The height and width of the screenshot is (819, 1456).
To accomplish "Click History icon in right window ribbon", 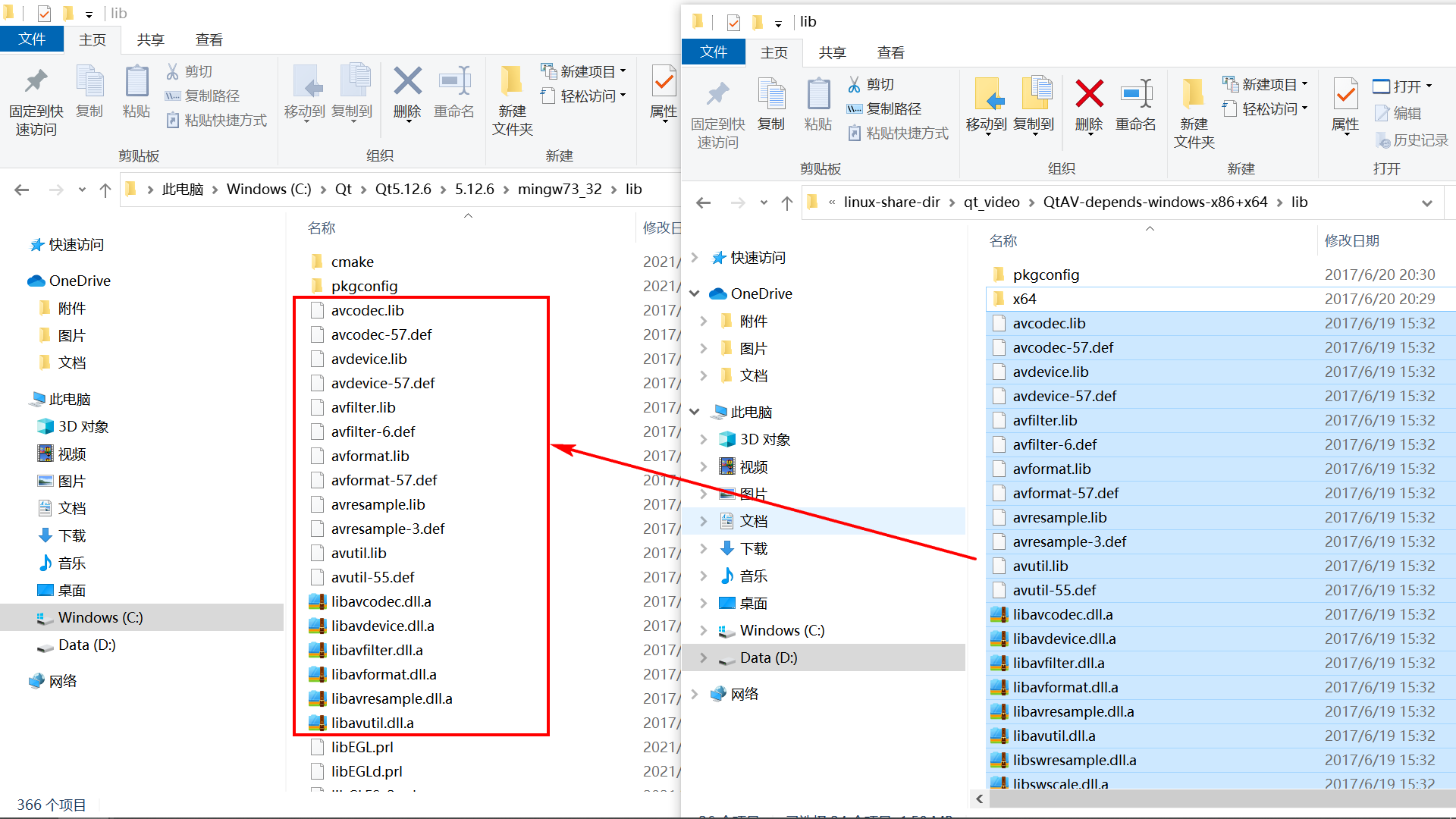I will (x=1382, y=140).
